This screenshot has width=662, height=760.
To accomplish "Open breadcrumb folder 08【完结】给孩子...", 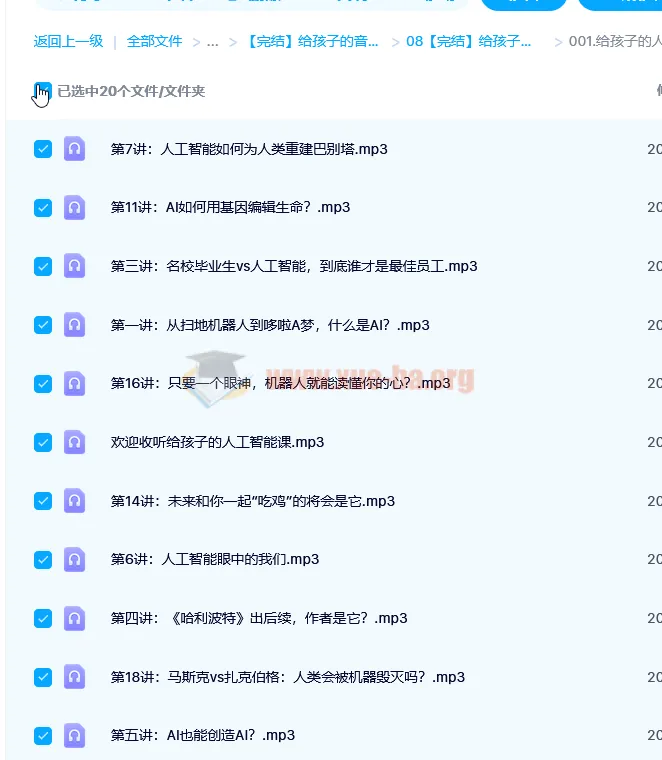I will (468, 41).
